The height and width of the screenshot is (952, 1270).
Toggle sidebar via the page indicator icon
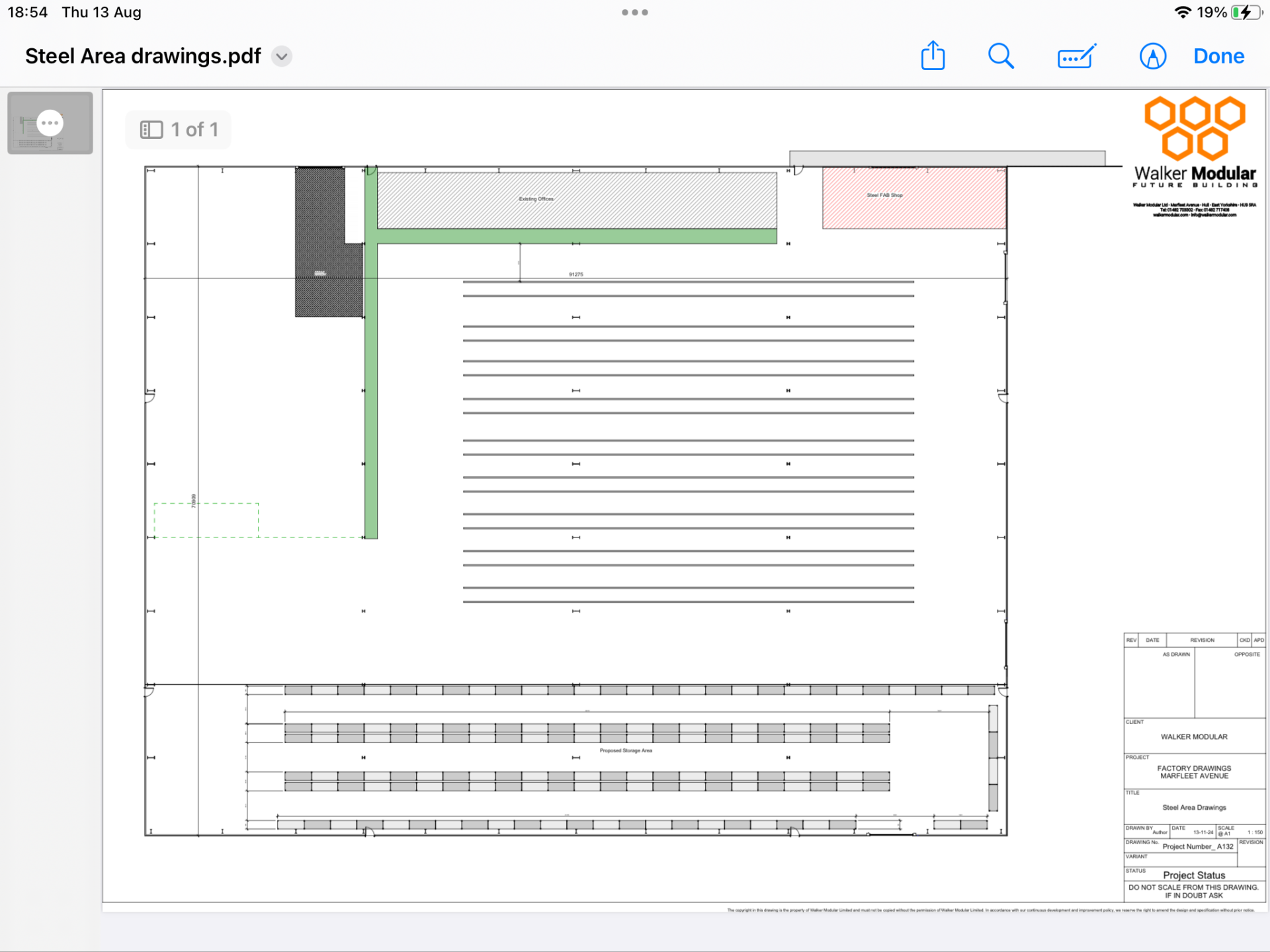[151, 130]
